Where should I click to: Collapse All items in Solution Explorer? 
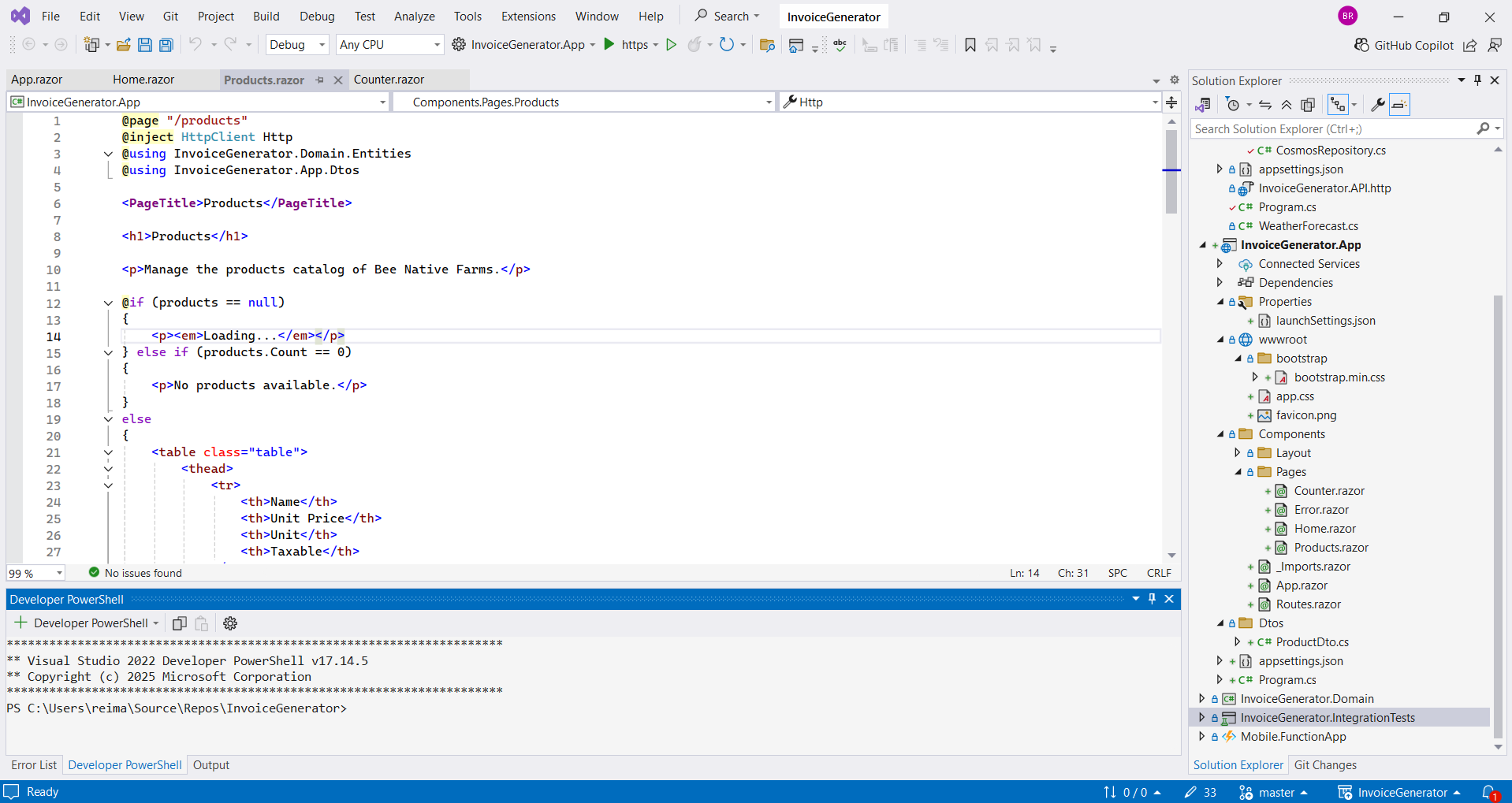pos(1286,104)
